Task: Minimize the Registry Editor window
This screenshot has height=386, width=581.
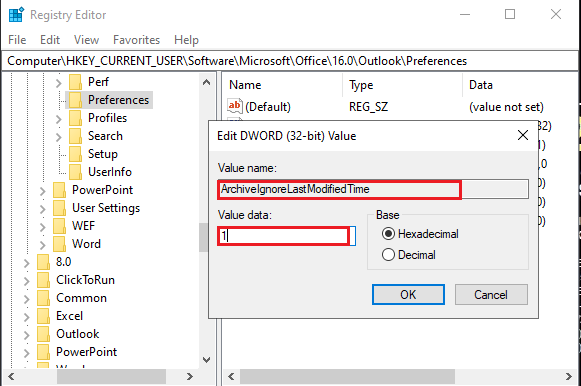Action: coord(465,14)
